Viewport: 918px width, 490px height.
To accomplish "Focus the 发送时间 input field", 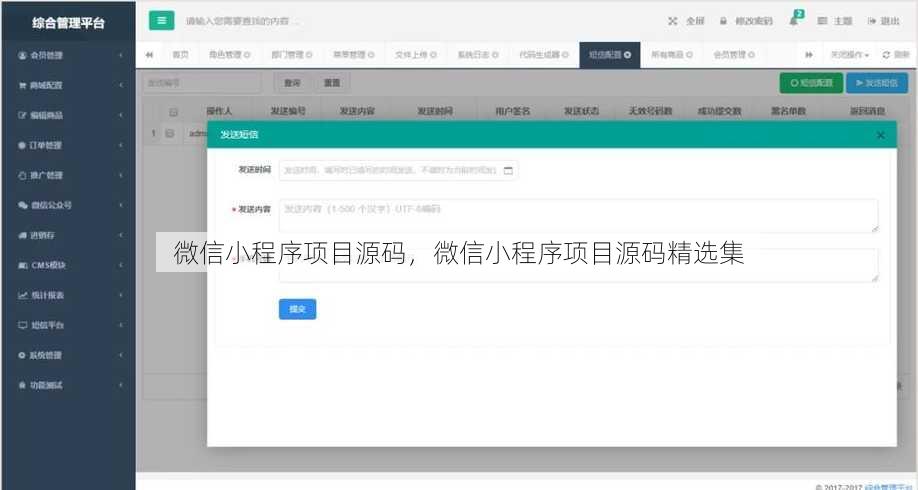I will click(398, 170).
